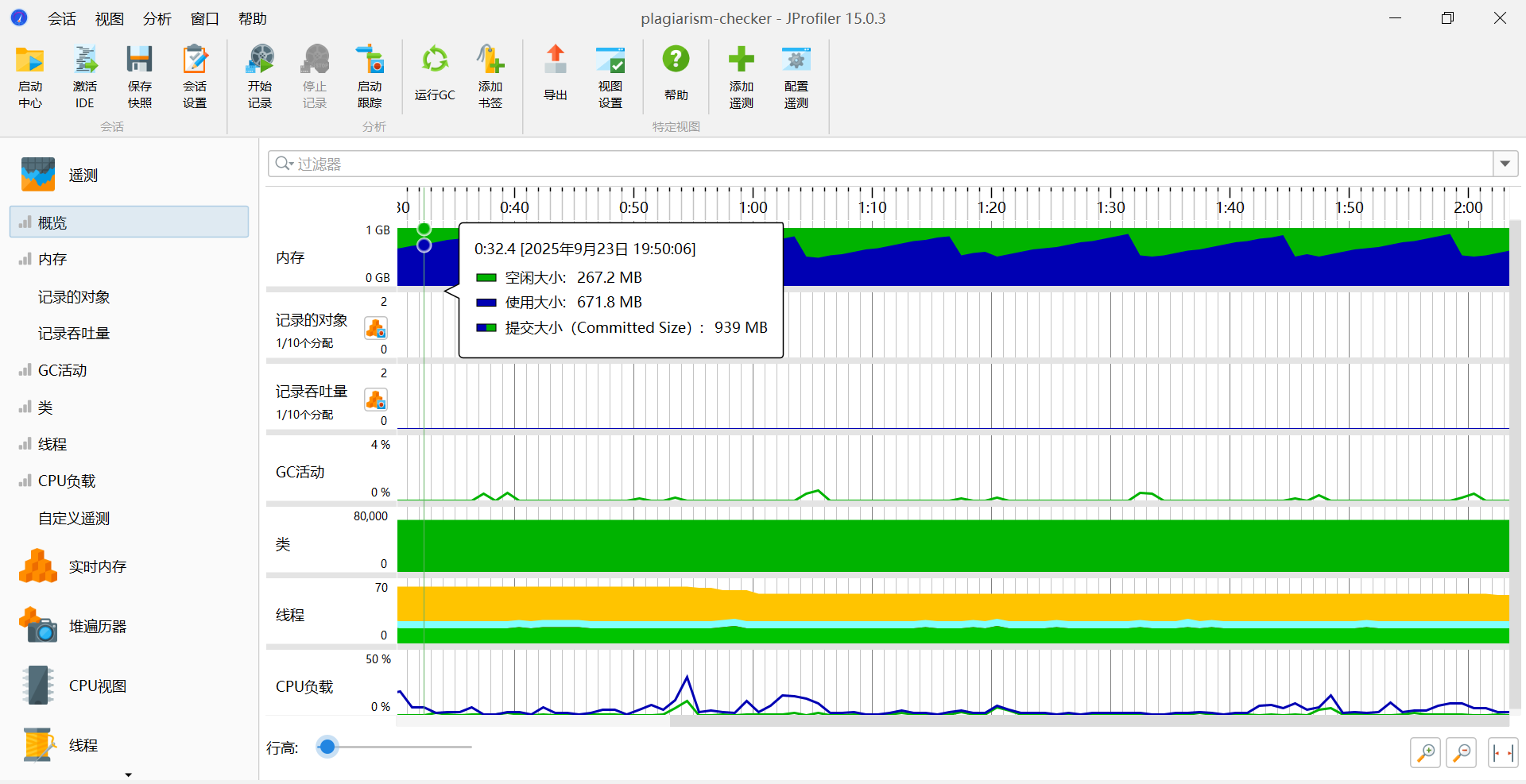
Task: Click the 激活IDE toolbar icon
Action: click(x=85, y=77)
